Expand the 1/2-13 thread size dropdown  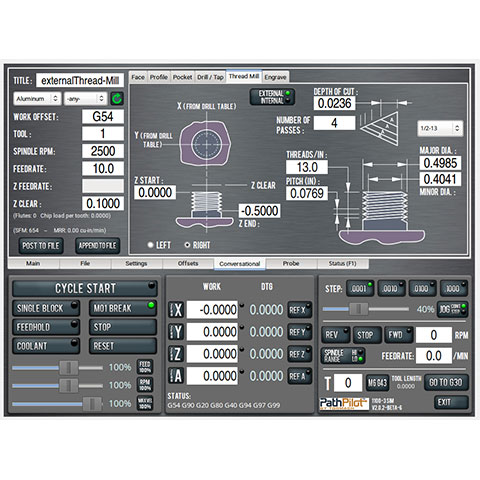coord(440,128)
